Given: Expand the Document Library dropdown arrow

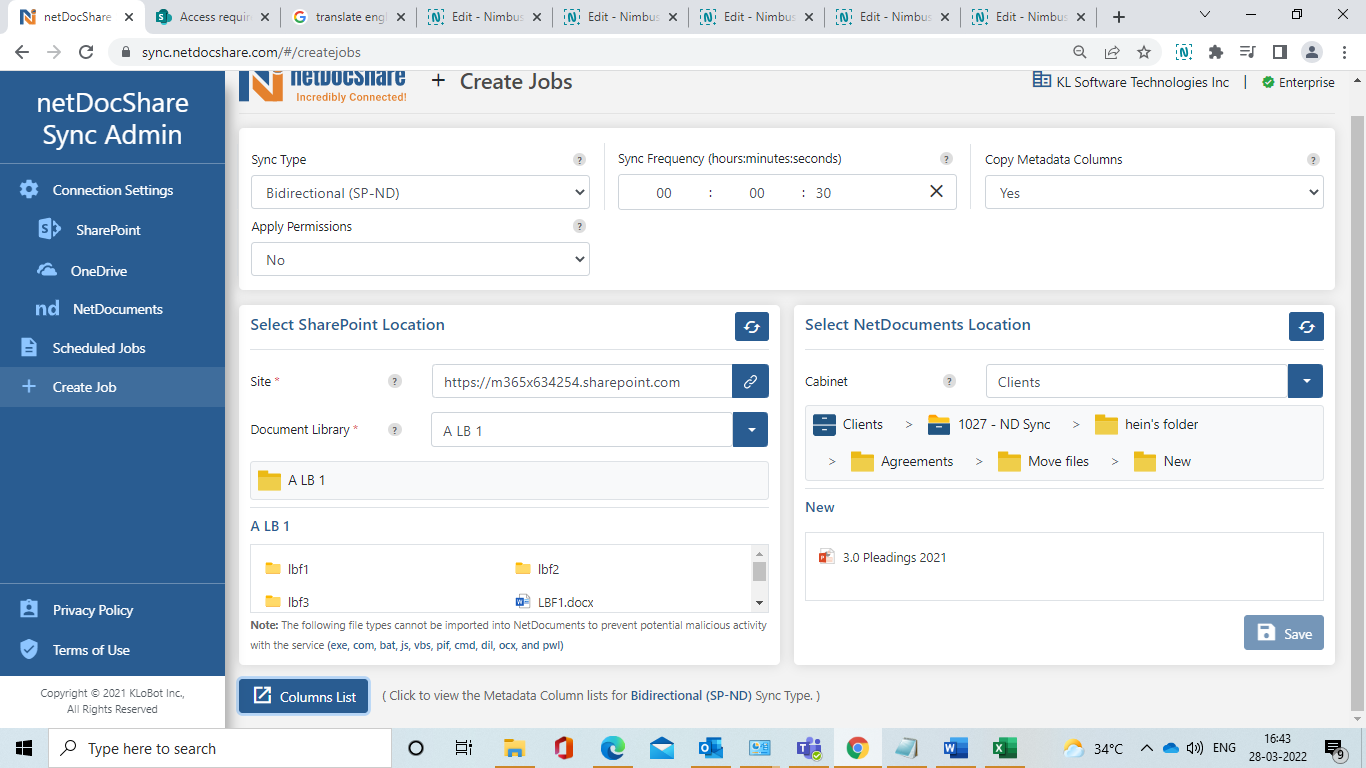Looking at the screenshot, I should coord(750,430).
